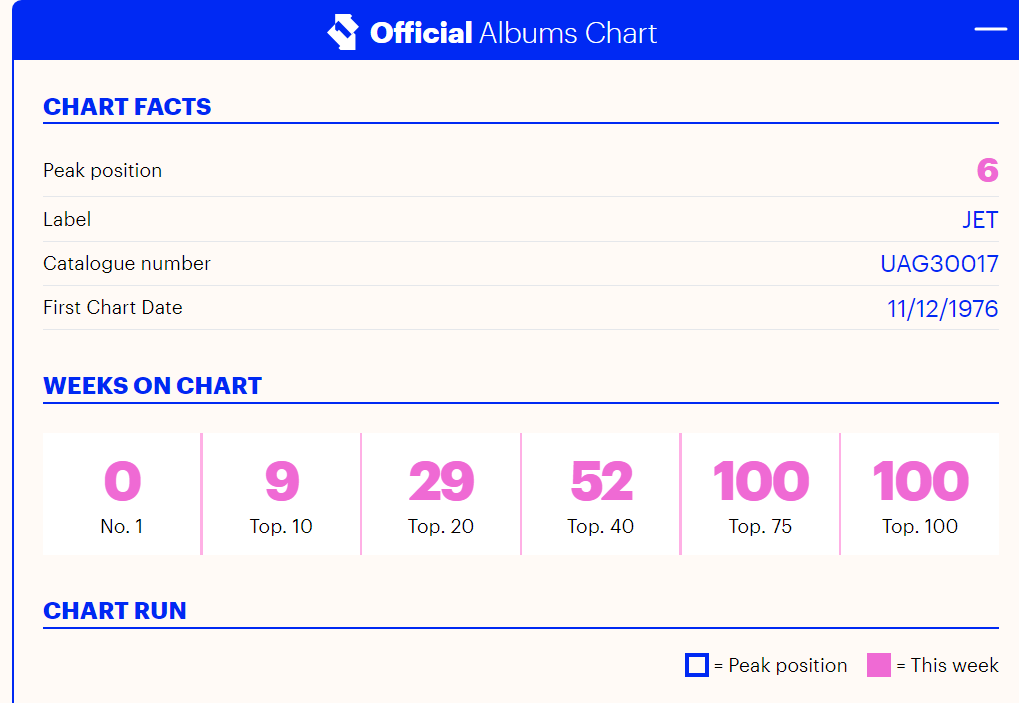Click the First Chart Date row label

click(x=113, y=308)
